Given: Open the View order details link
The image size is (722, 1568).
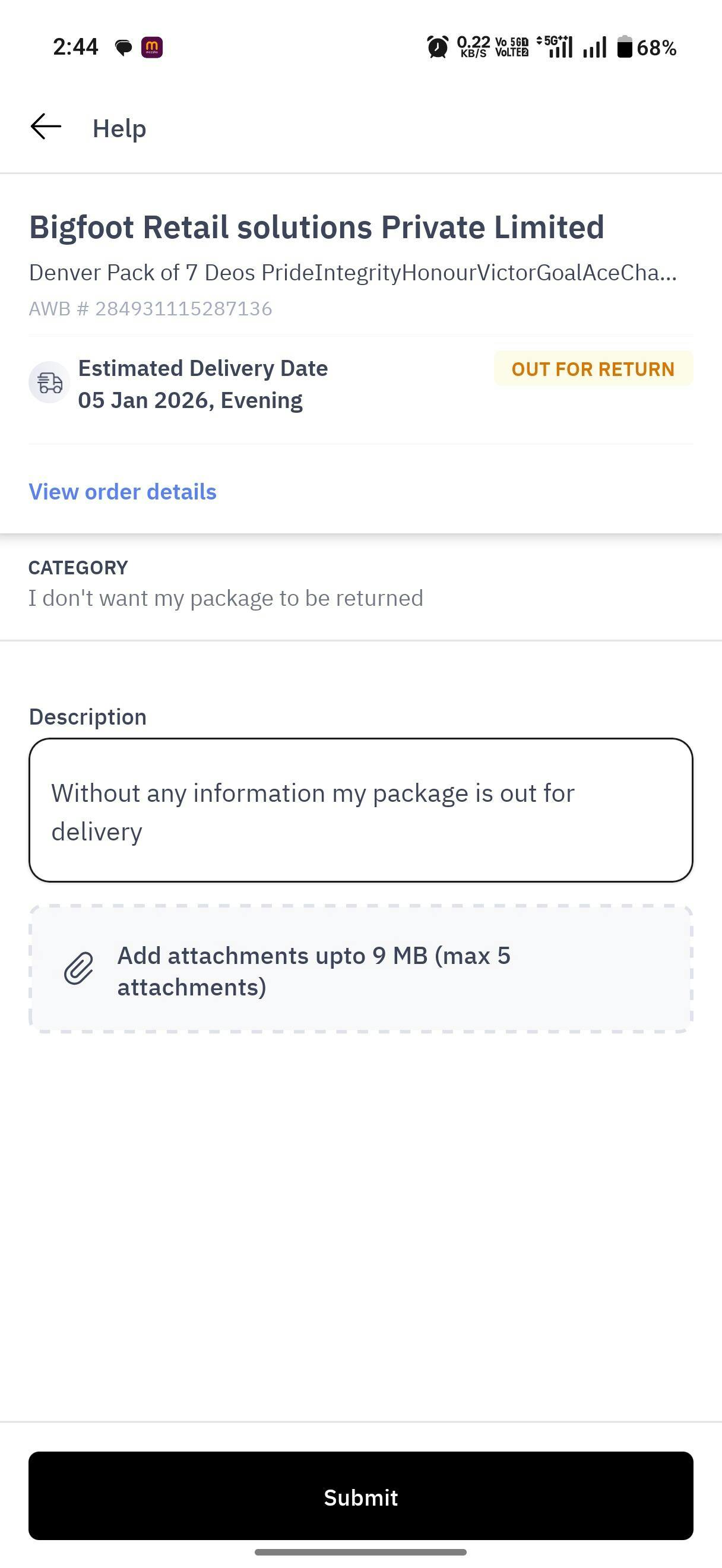Looking at the screenshot, I should 123,492.
